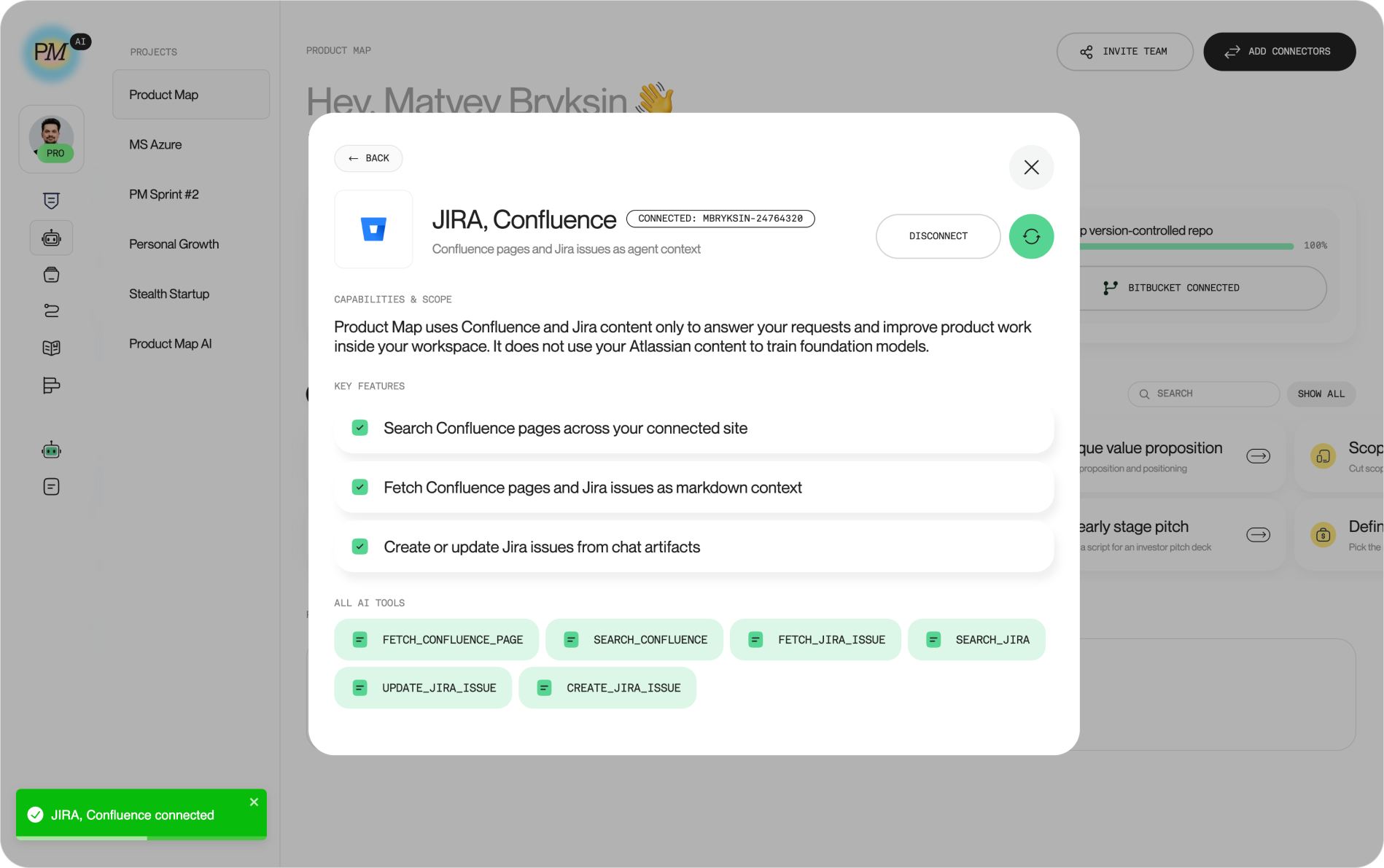
Task: Go back with the Back button
Action: tap(368, 158)
